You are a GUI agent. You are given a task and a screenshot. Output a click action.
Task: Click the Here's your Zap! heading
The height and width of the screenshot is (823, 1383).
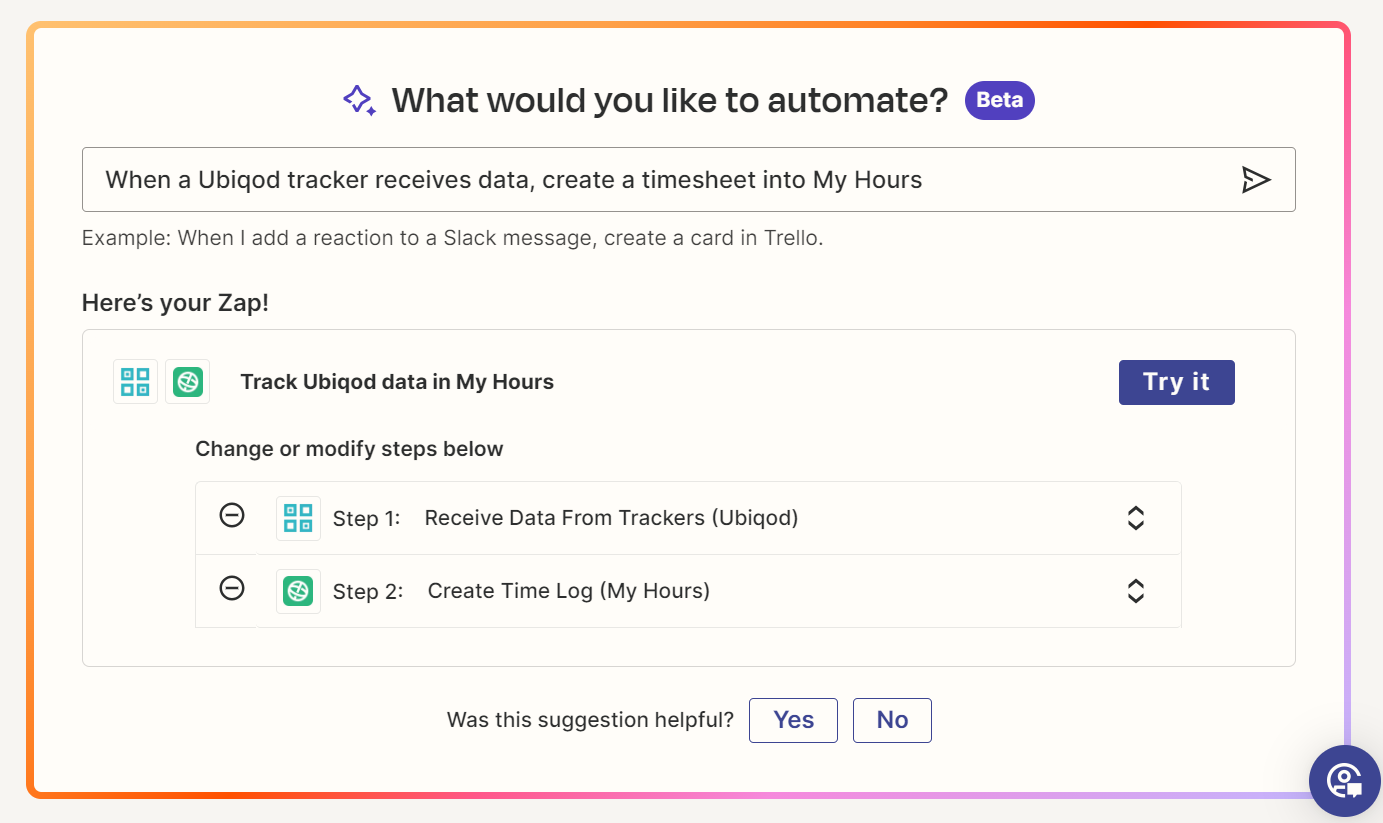(x=175, y=303)
